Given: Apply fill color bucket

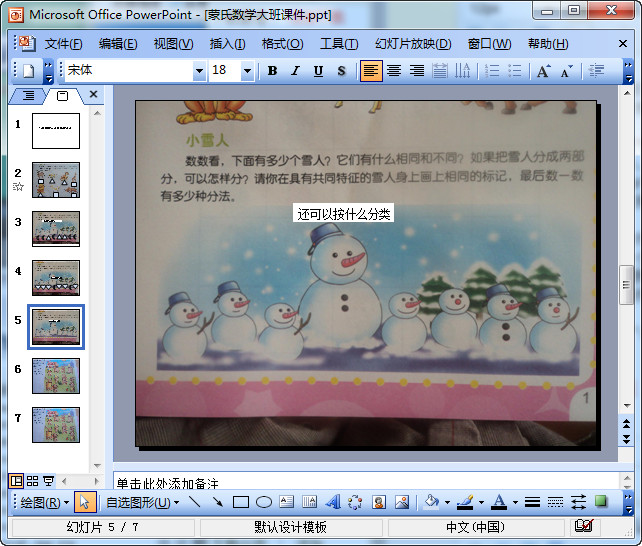Looking at the screenshot, I should (432, 502).
